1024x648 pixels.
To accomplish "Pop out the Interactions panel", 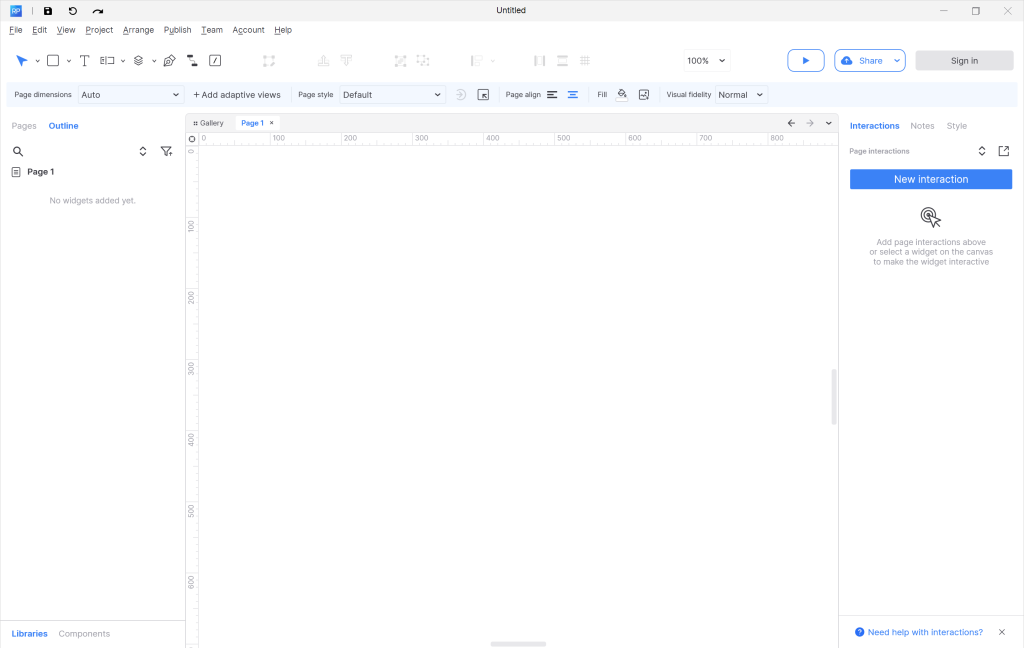I will (x=1004, y=151).
